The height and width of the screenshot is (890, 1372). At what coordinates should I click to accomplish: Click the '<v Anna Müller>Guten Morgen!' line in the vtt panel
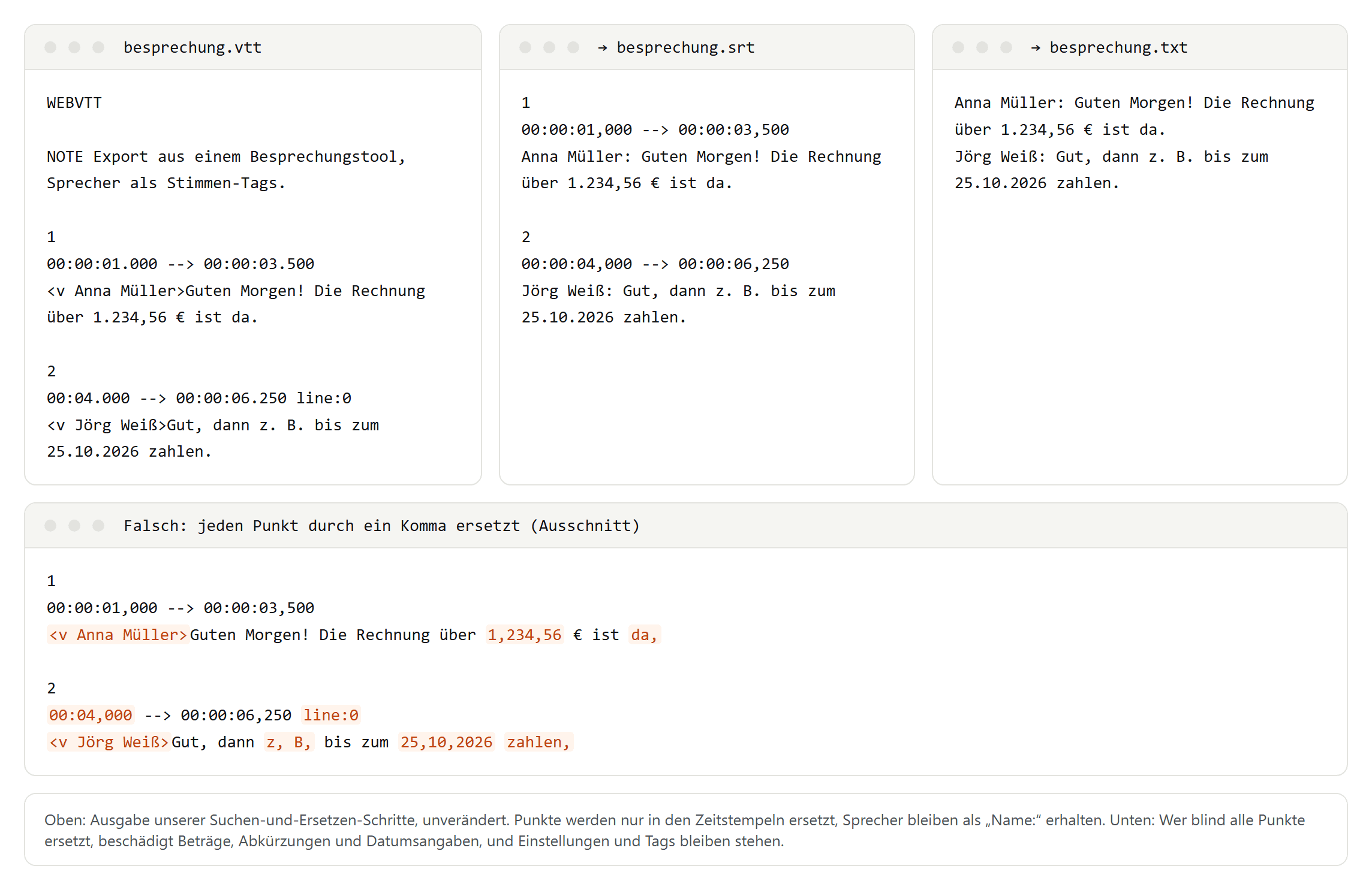pyautogui.click(x=236, y=291)
